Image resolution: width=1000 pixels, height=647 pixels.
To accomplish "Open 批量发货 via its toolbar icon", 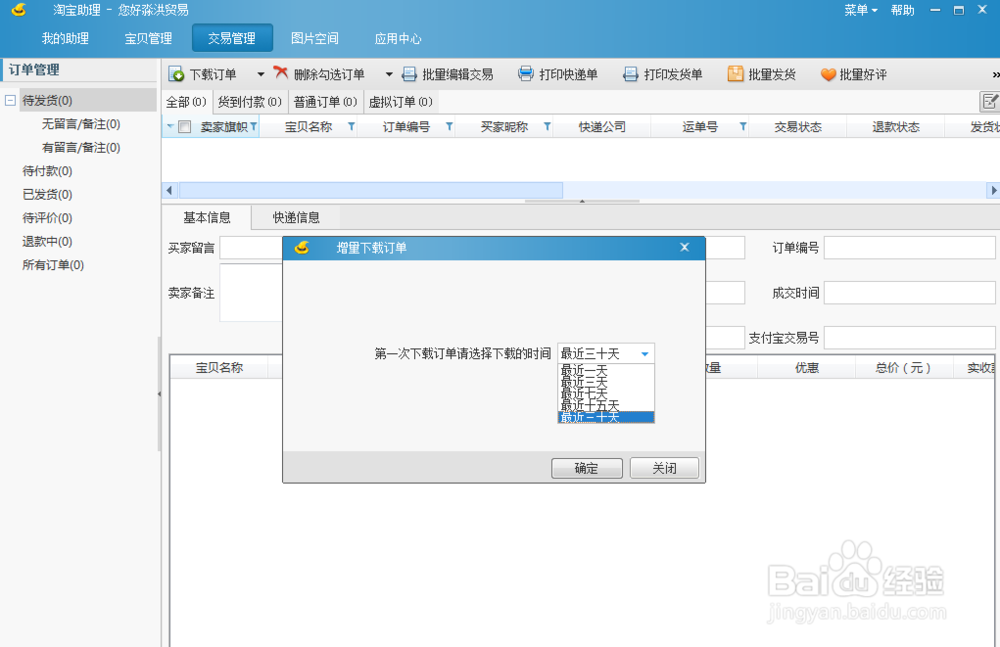I will (x=736, y=74).
